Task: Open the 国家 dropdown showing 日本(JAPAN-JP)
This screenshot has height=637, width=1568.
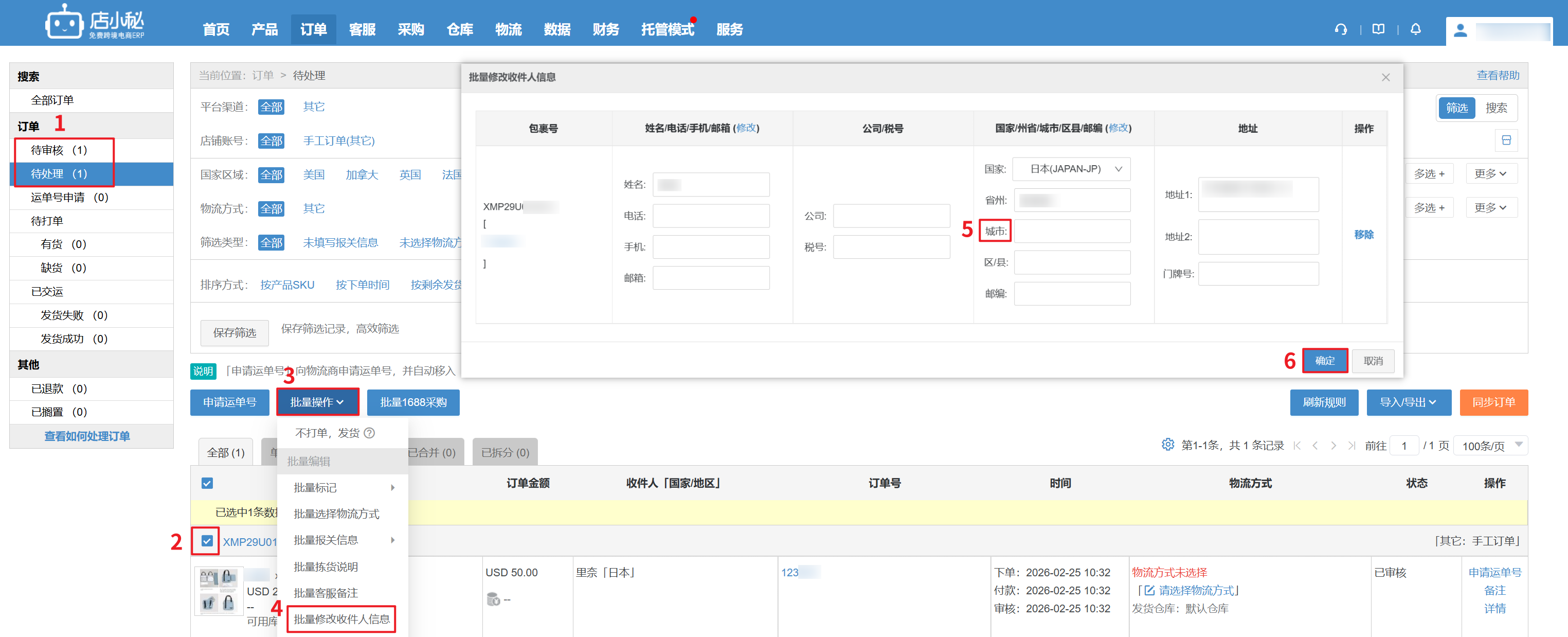Action: coord(1071,169)
